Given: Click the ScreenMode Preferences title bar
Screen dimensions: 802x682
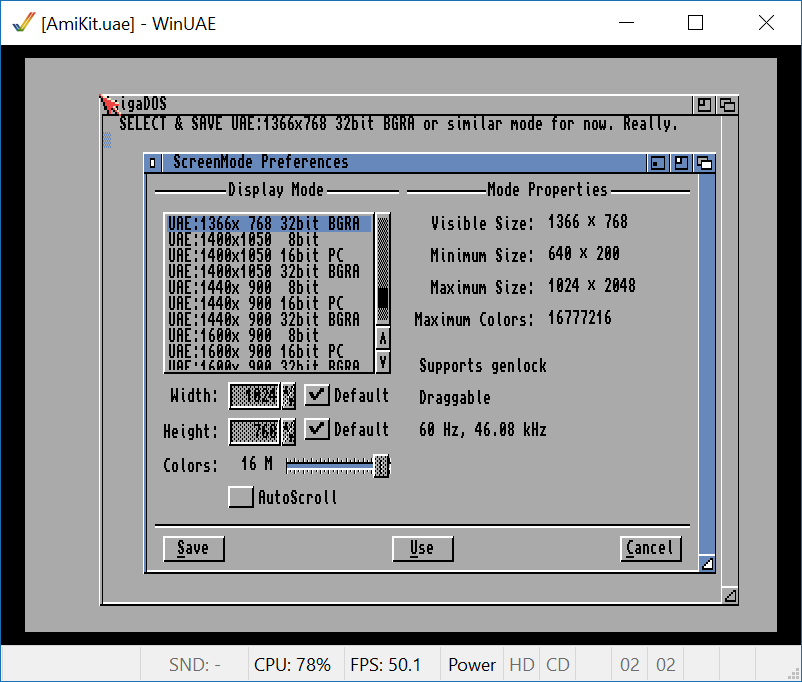Looking at the screenshot, I should (x=404, y=163).
